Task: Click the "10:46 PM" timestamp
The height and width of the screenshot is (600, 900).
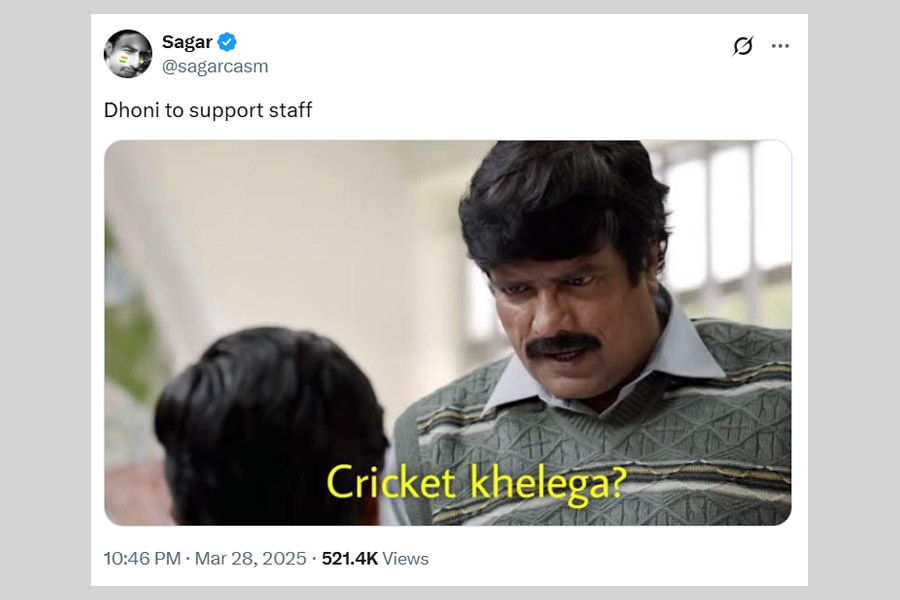Action: [x=142, y=559]
